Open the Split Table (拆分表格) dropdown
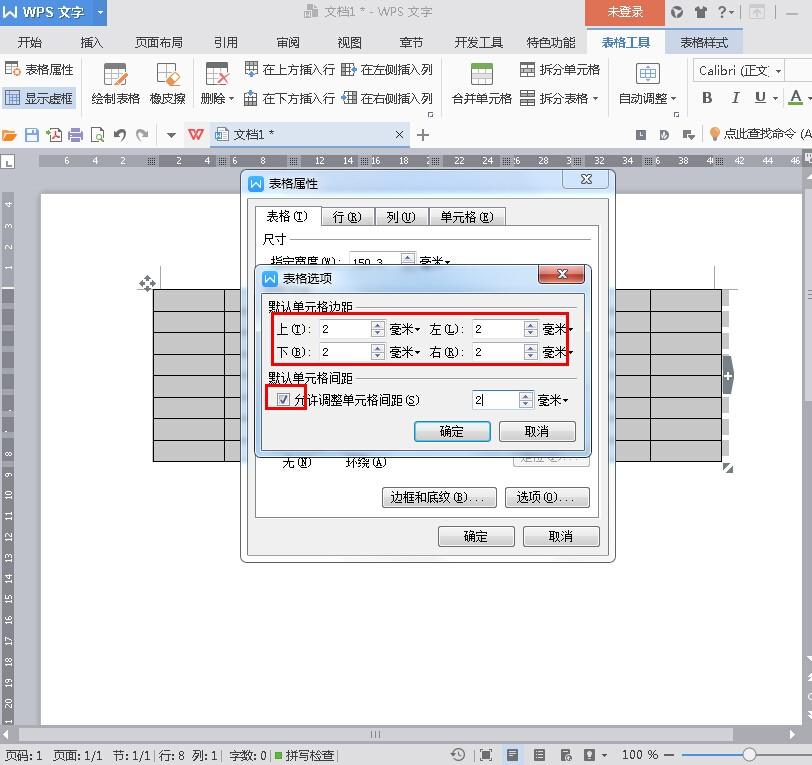The width and height of the screenshot is (812, 765). (559, 98)
